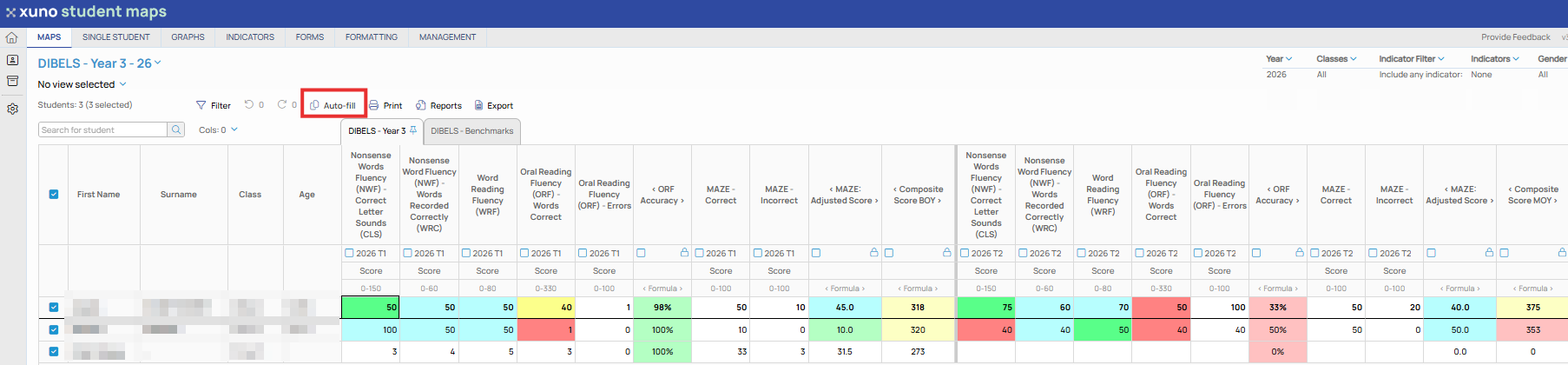The image size is (1568, 365).
Task: Open the No view selected dropdown
Action: 82,84
